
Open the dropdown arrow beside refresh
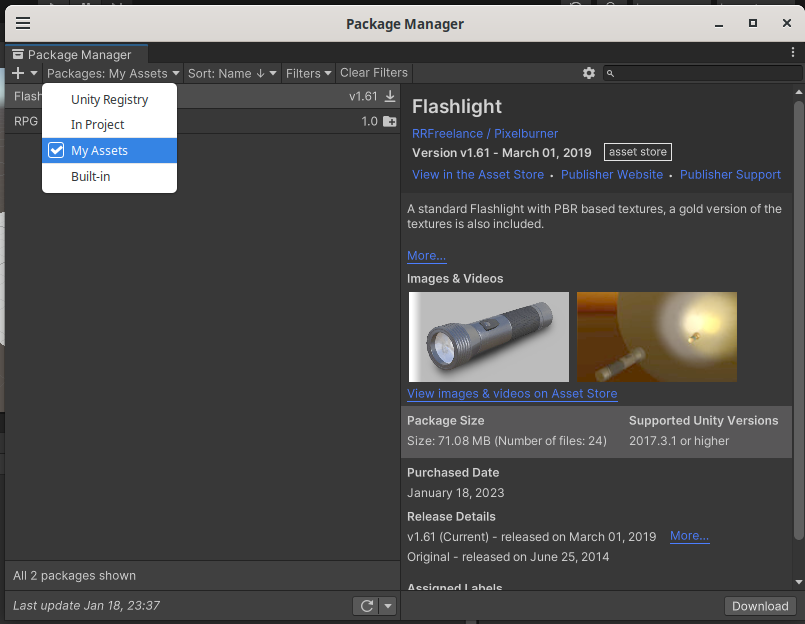click(x=388, y=606)
